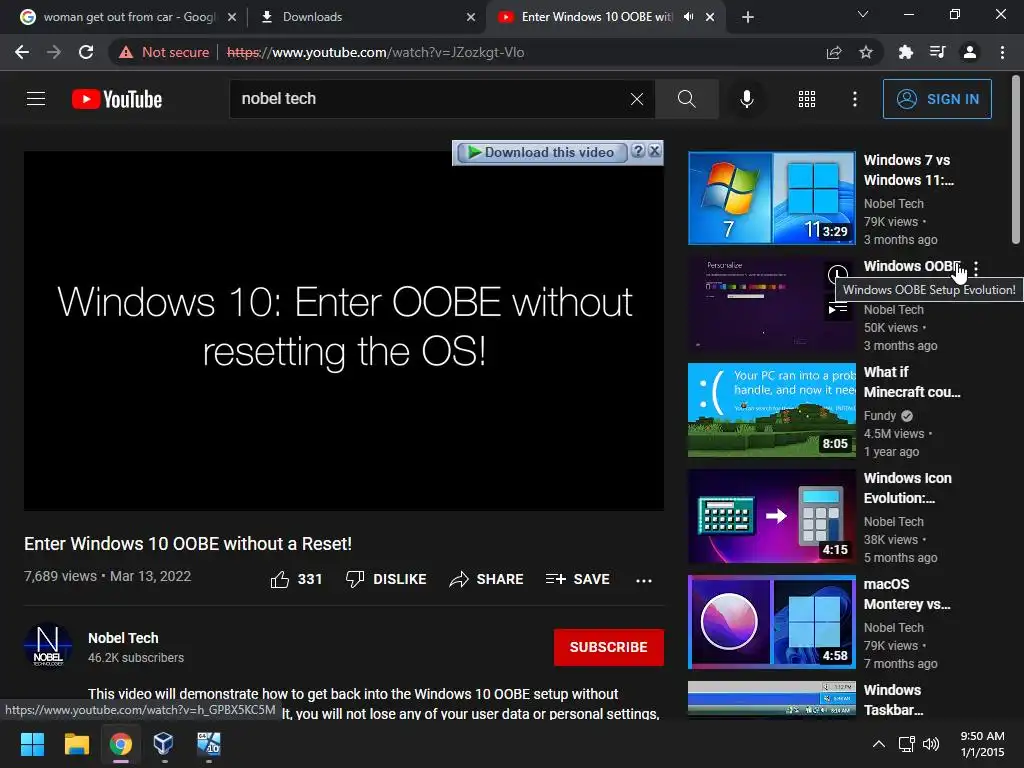This screenshot has width=1024, height=768.
Task: Open File Explorer from taskbar
Action: coord(76,744)
